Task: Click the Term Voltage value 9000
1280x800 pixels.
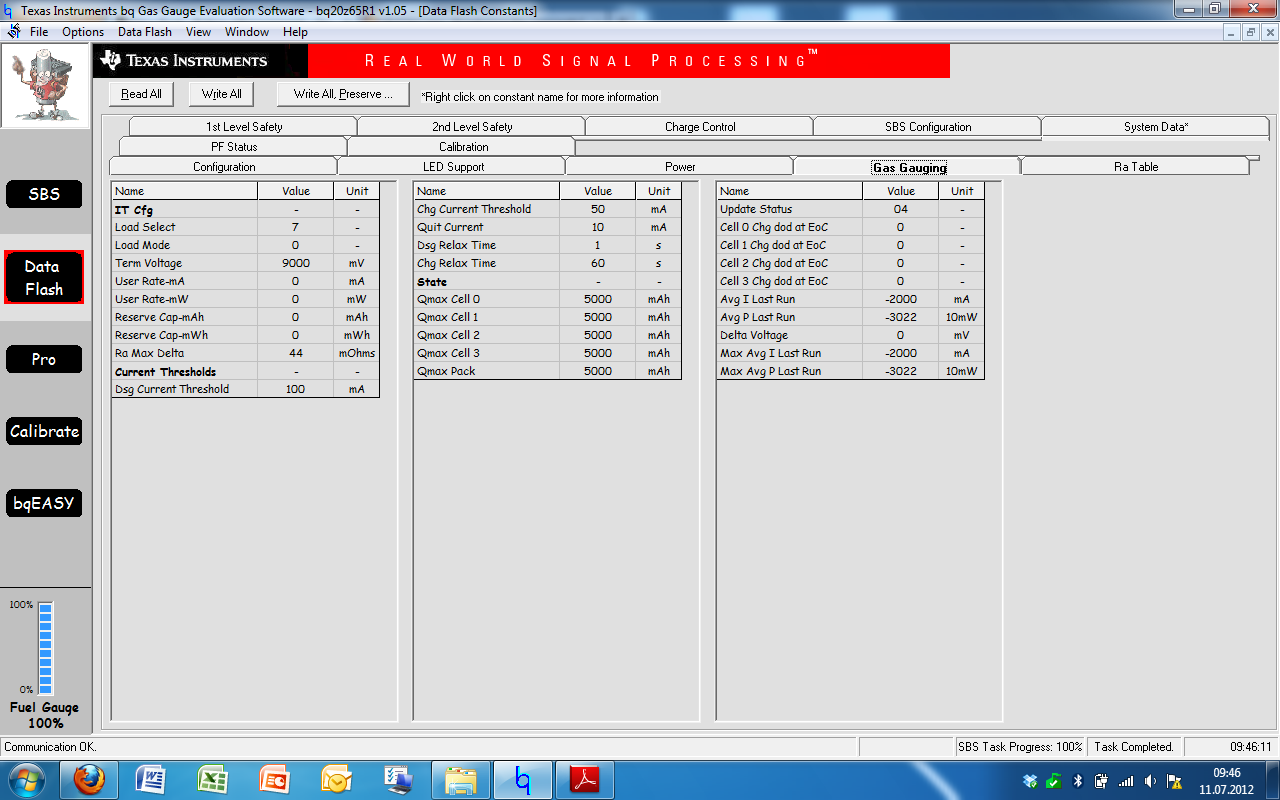Action: 296,263
